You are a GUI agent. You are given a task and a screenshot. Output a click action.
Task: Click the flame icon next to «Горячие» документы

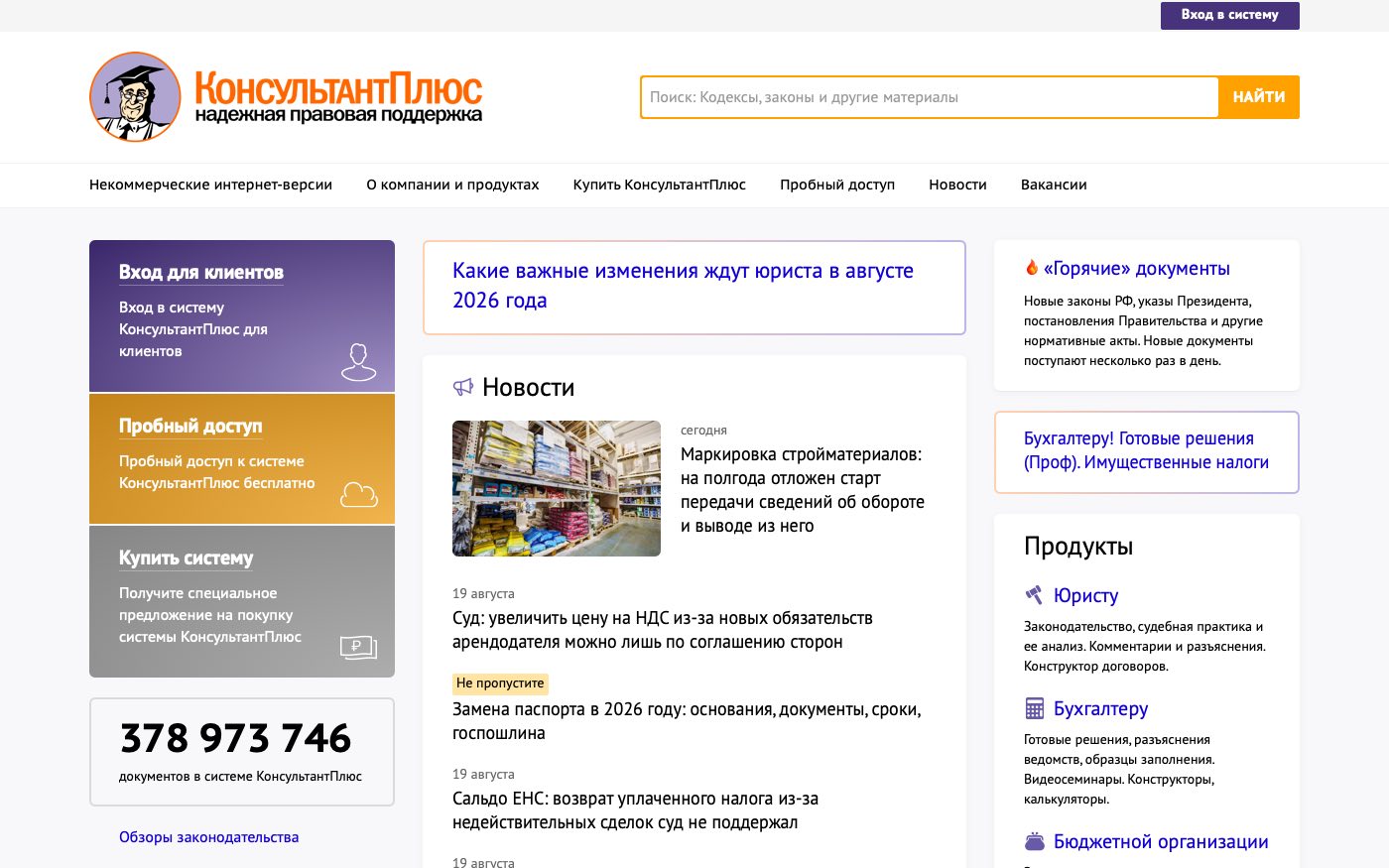(1032, 268)
